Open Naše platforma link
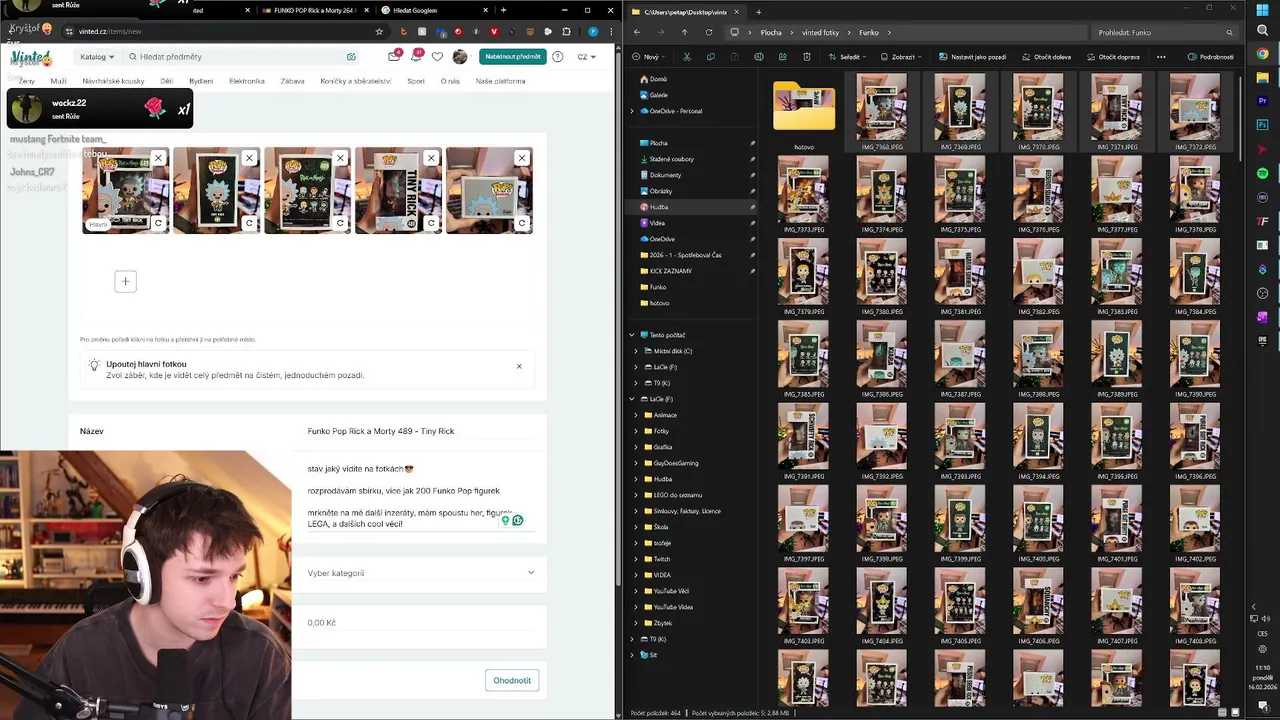 [x=500, y=81]
